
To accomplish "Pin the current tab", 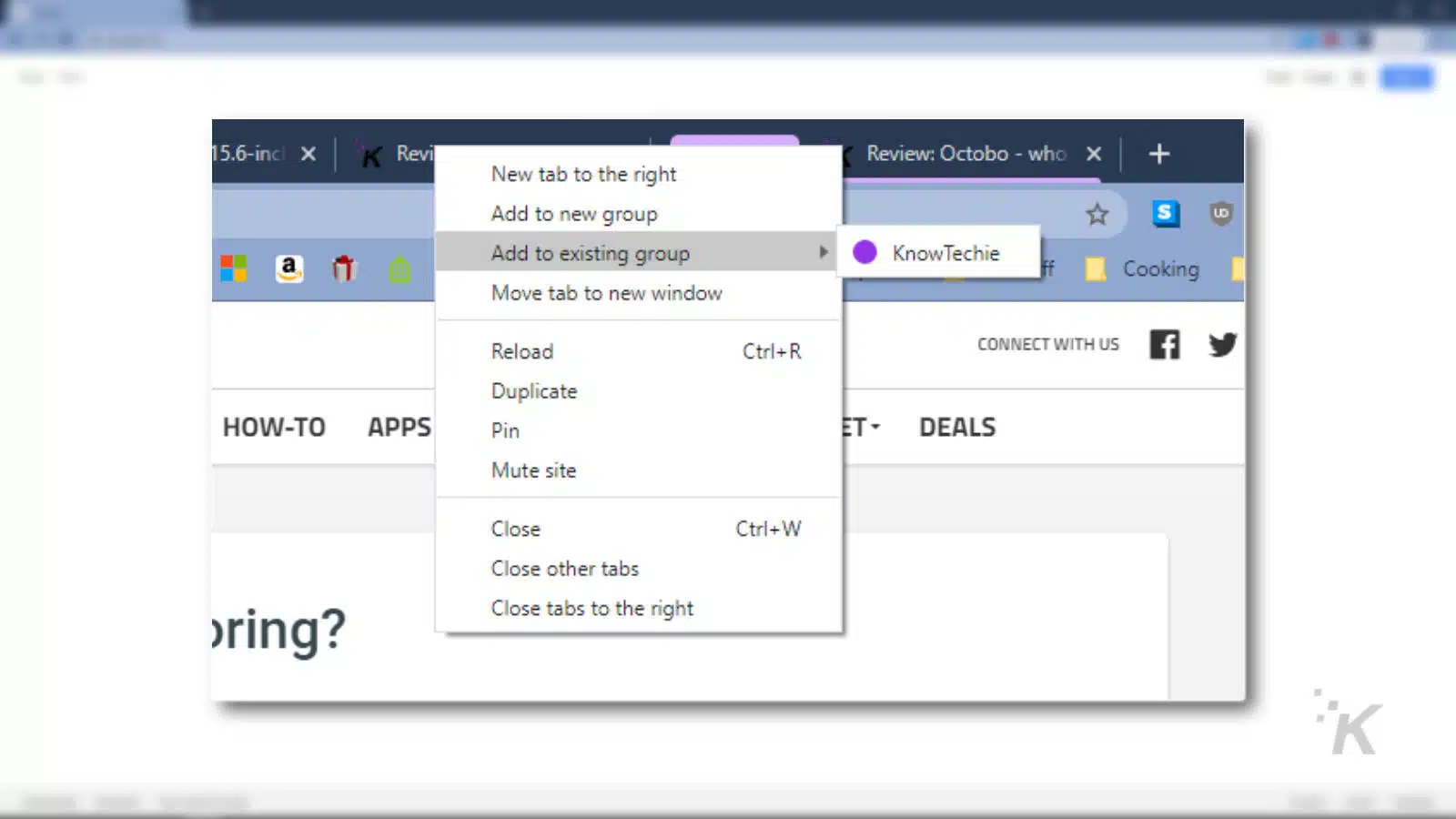I will (504, 430).
